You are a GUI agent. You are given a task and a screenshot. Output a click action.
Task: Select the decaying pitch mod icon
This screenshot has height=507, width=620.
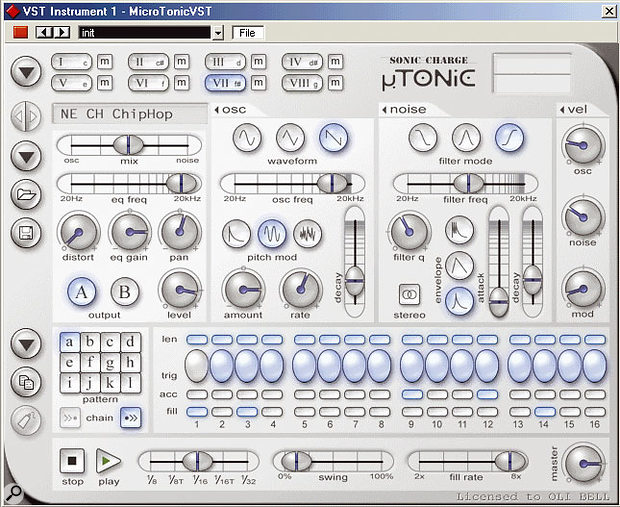(x=236, y=234)
